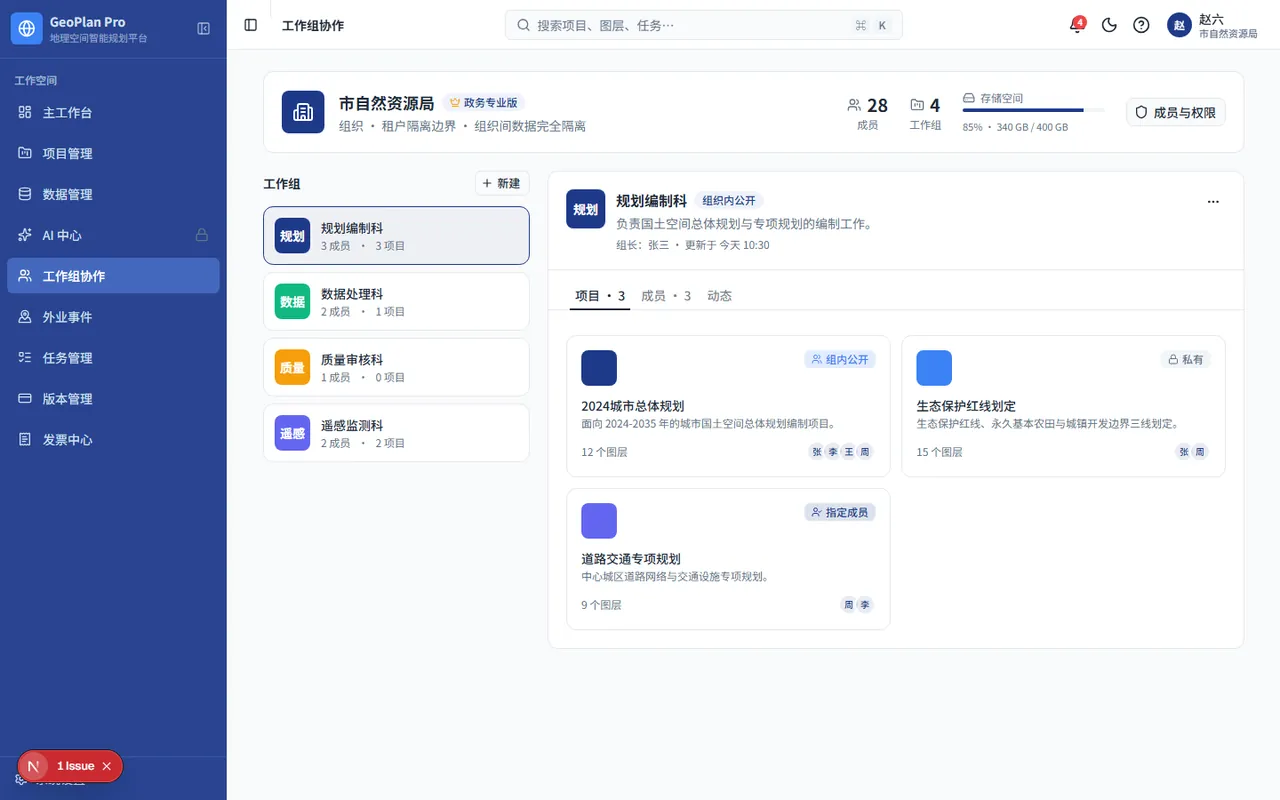
Task: Click the GeoPlan Pro globe logo
Action: tap(27, 29)
